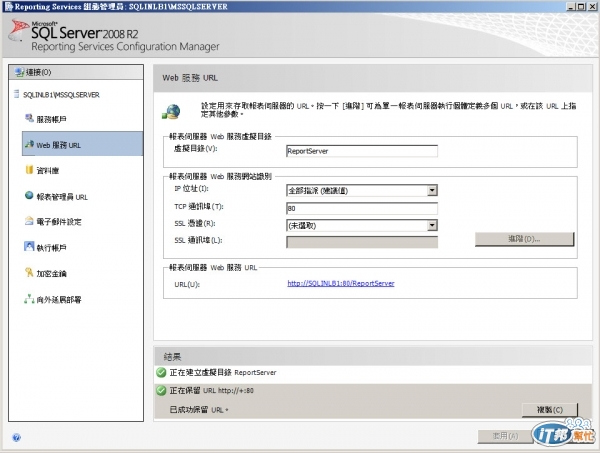Open the 加密金鑰 encryption keys page
The width and height of the screenshot is (600, 453).
(51, 274)
